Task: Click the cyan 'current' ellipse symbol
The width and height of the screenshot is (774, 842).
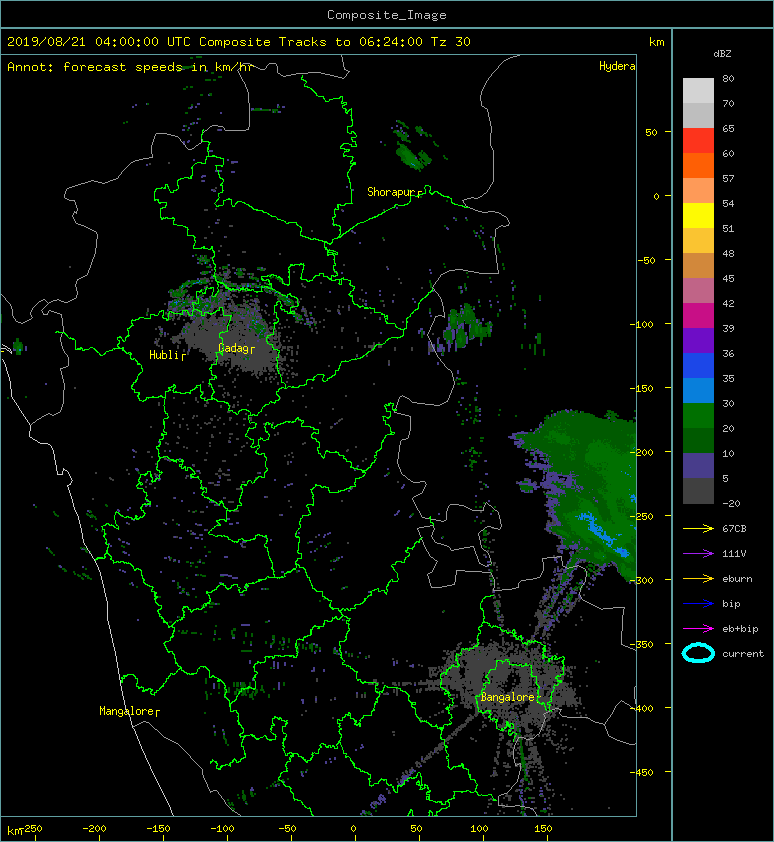Action: pos(698,653)
